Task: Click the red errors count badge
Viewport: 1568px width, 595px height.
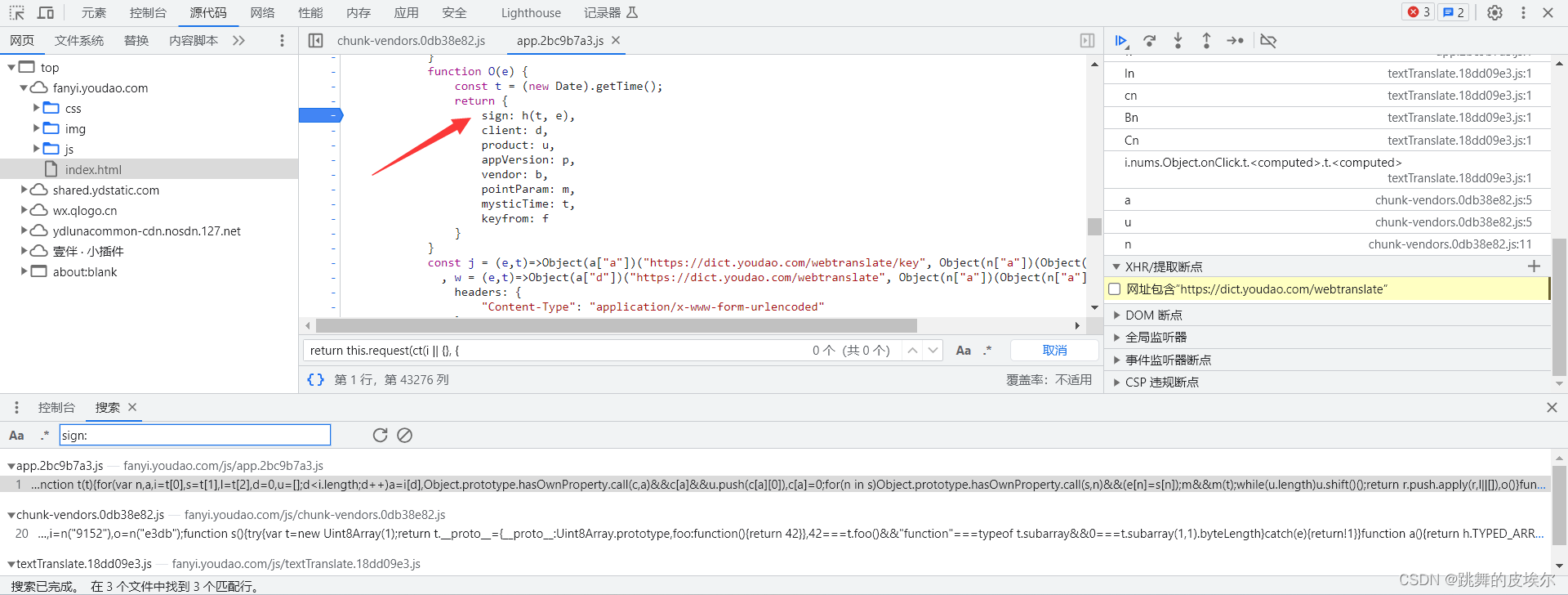Action: click(x=1419, y=12)
